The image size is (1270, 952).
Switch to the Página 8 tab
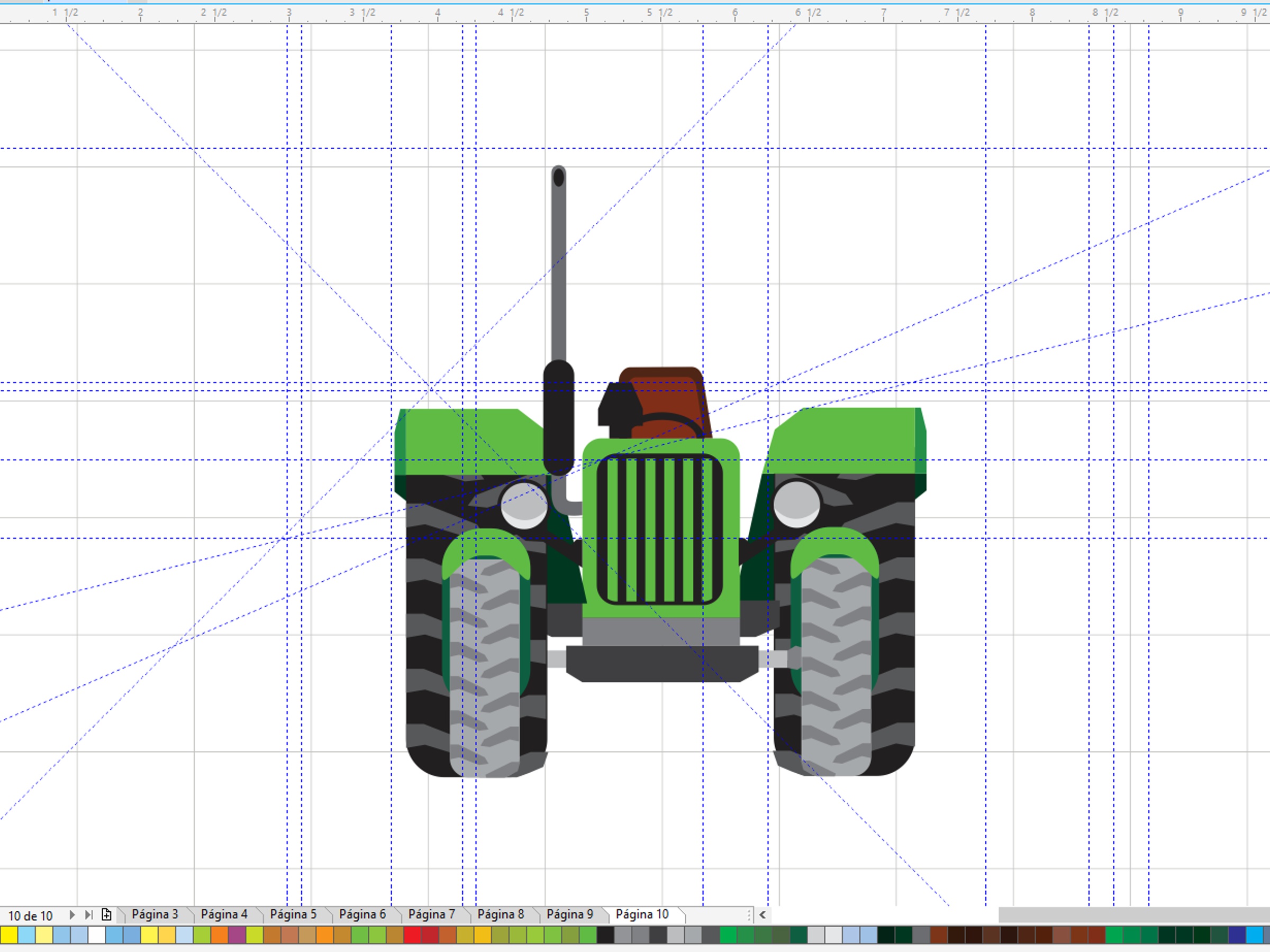pos(501,914)
